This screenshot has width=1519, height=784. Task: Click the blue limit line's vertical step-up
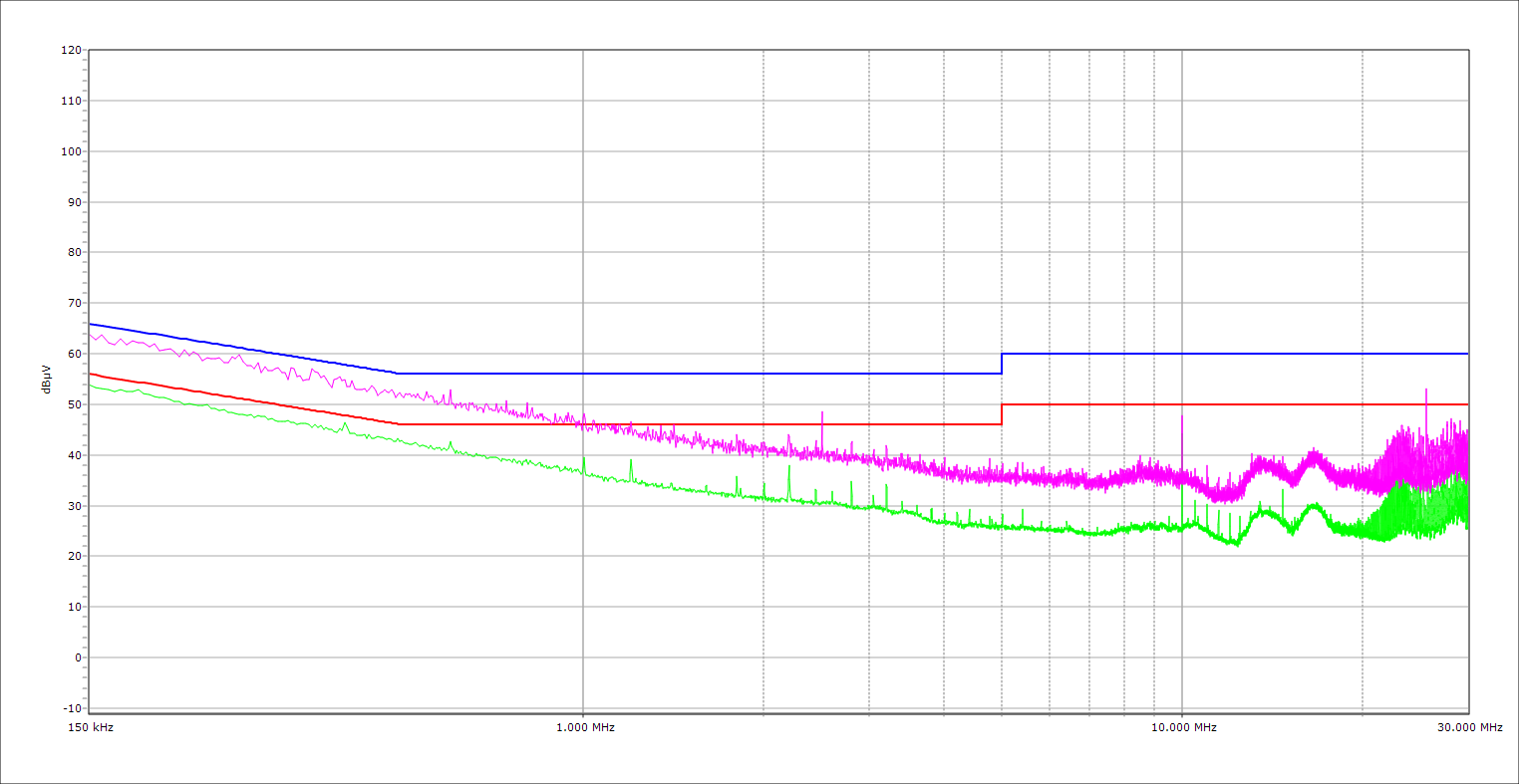click(x=1002, y=364)
